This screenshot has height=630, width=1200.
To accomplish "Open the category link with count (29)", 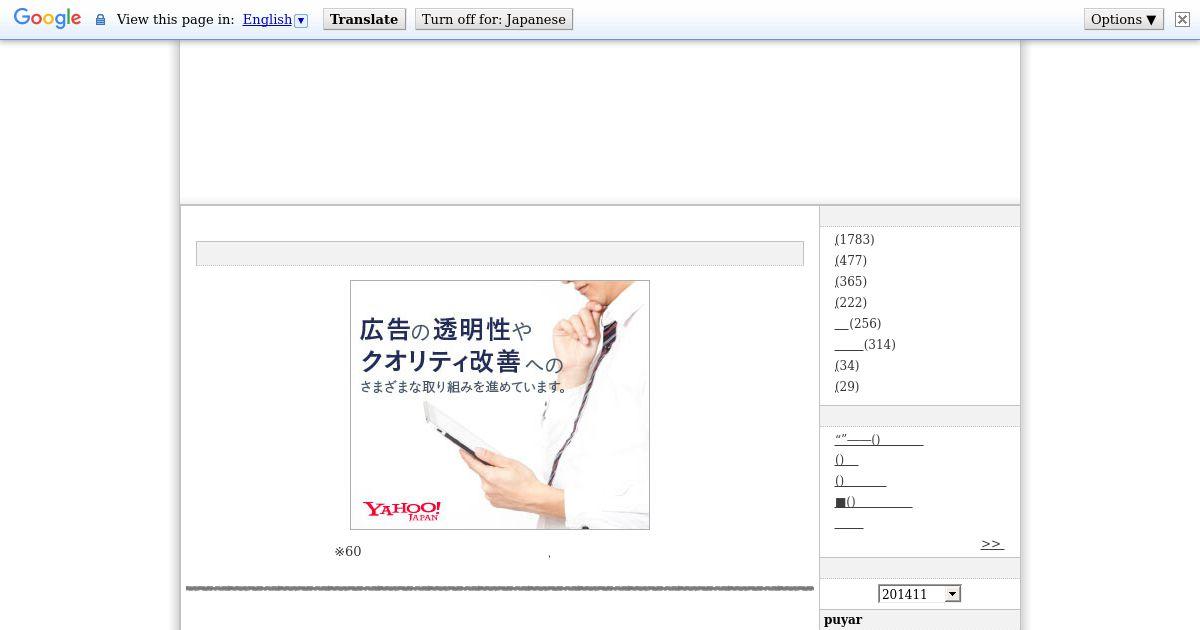I will tap(847, 387).
